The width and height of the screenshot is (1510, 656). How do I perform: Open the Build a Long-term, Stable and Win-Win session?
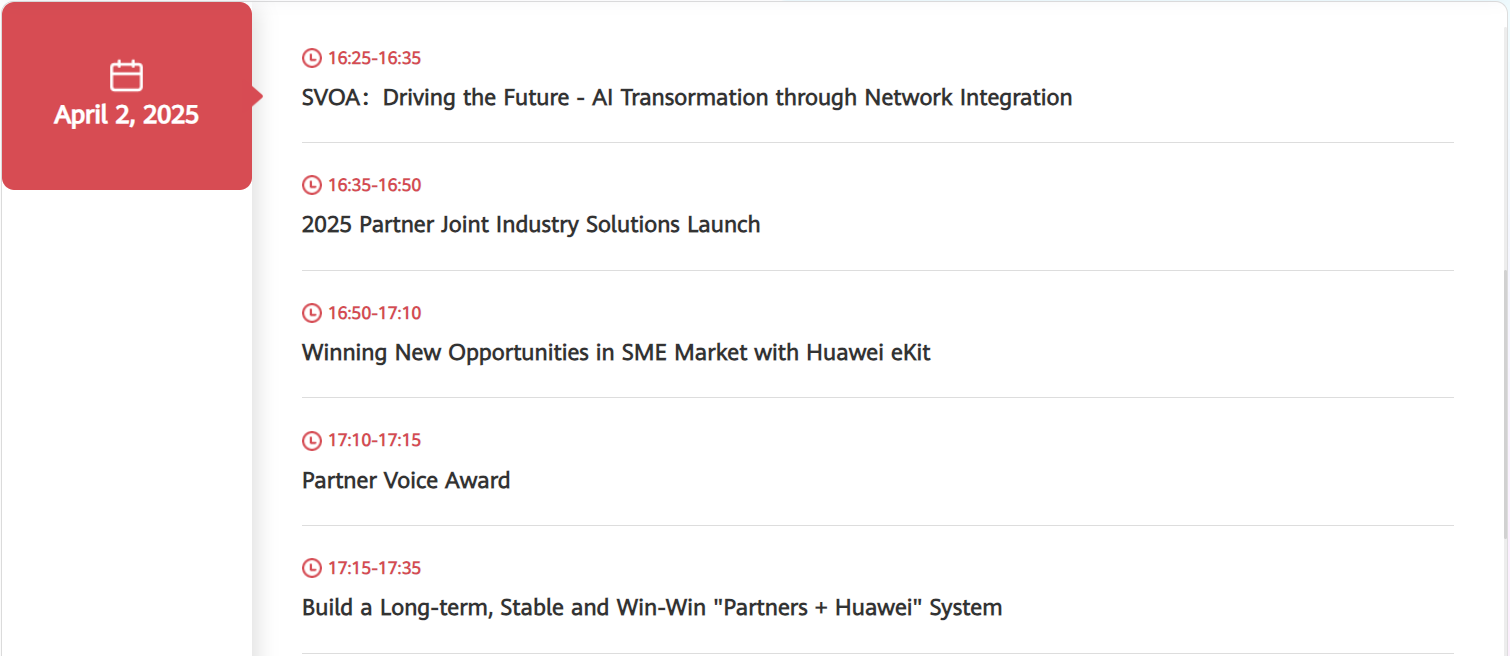(652, 608)
